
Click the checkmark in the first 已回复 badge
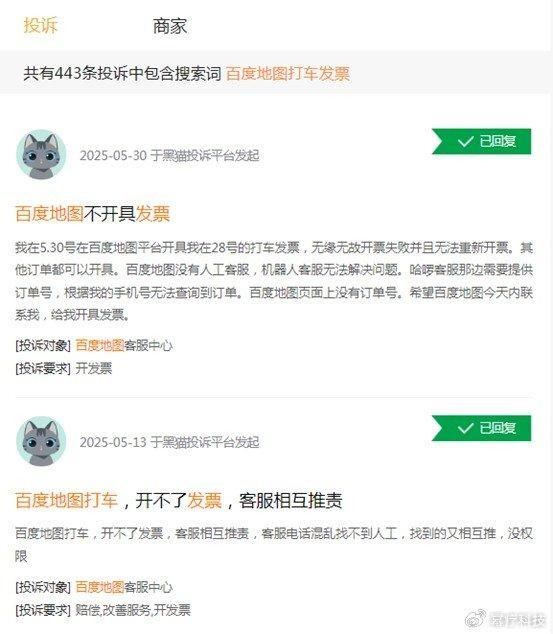(x=465, y=142)
